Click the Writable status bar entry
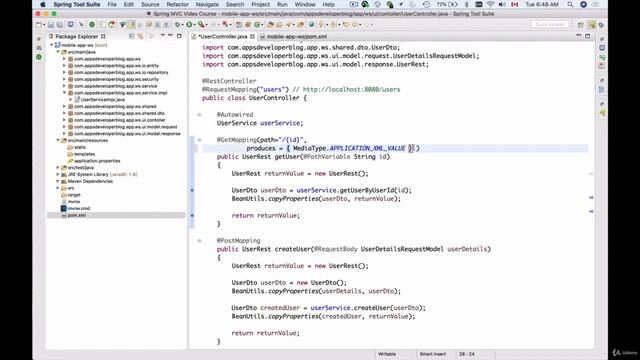This screenshot has height=360, width=640. (387, 354)
